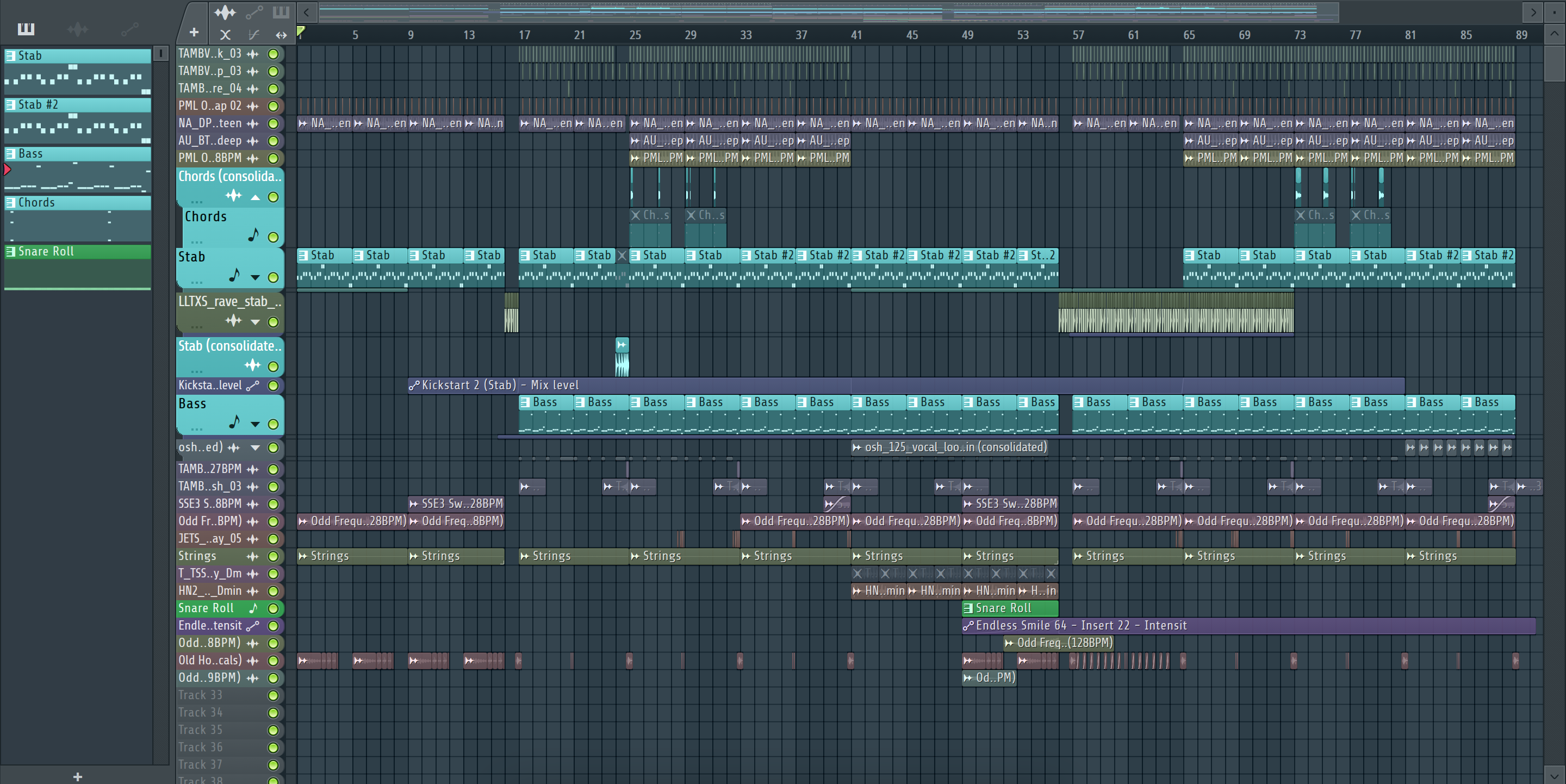Click the playlist horizontal overview scrollbar

[x=828, y=11]
